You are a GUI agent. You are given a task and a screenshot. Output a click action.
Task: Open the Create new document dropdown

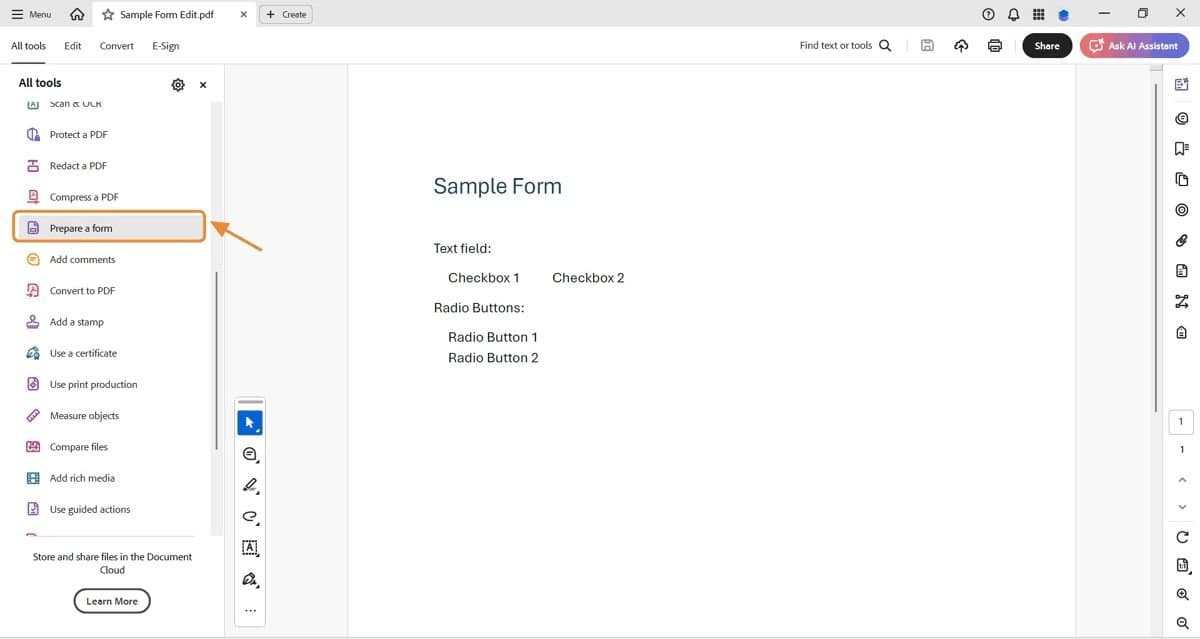point(285,14)
